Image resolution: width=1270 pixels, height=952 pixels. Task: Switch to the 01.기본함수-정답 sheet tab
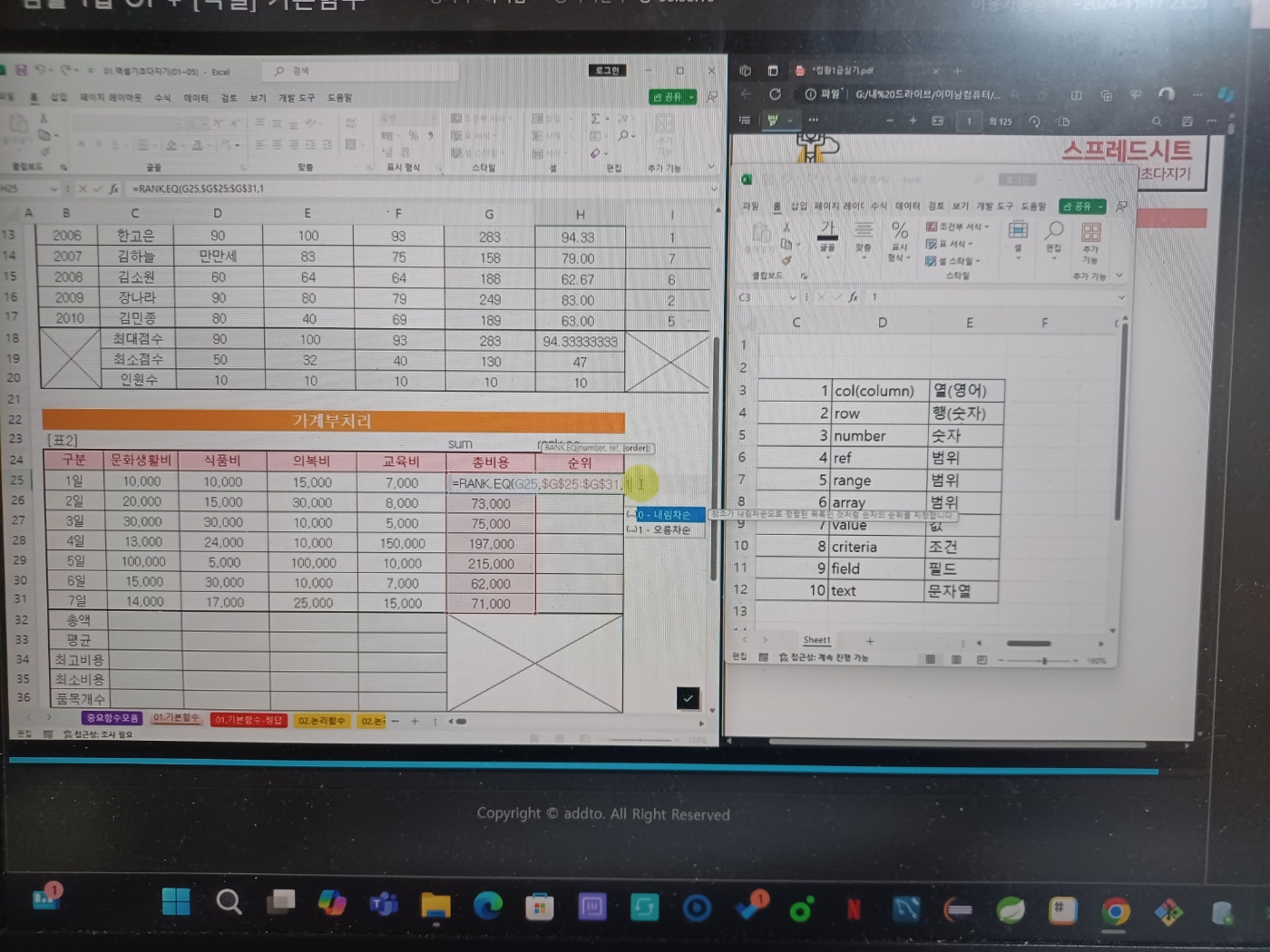pos(249,721)
